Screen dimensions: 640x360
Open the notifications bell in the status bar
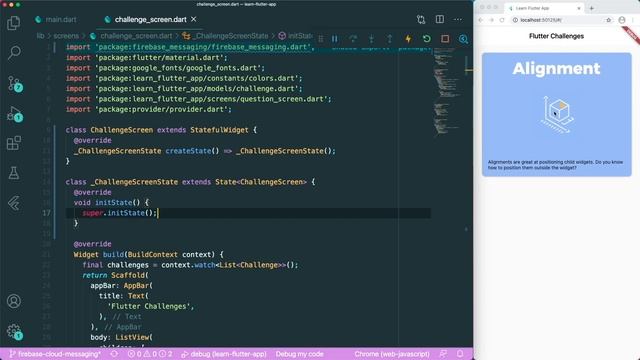(460, 354)
